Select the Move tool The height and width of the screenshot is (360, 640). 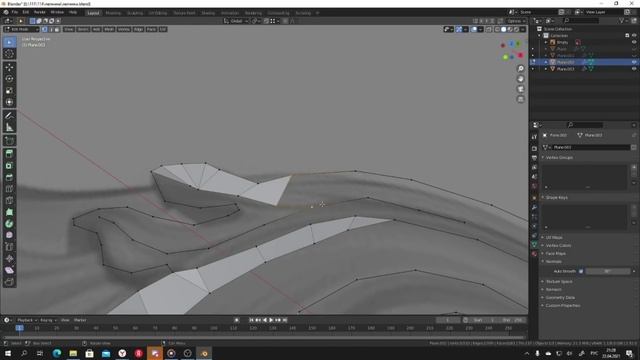click(9, 67)
